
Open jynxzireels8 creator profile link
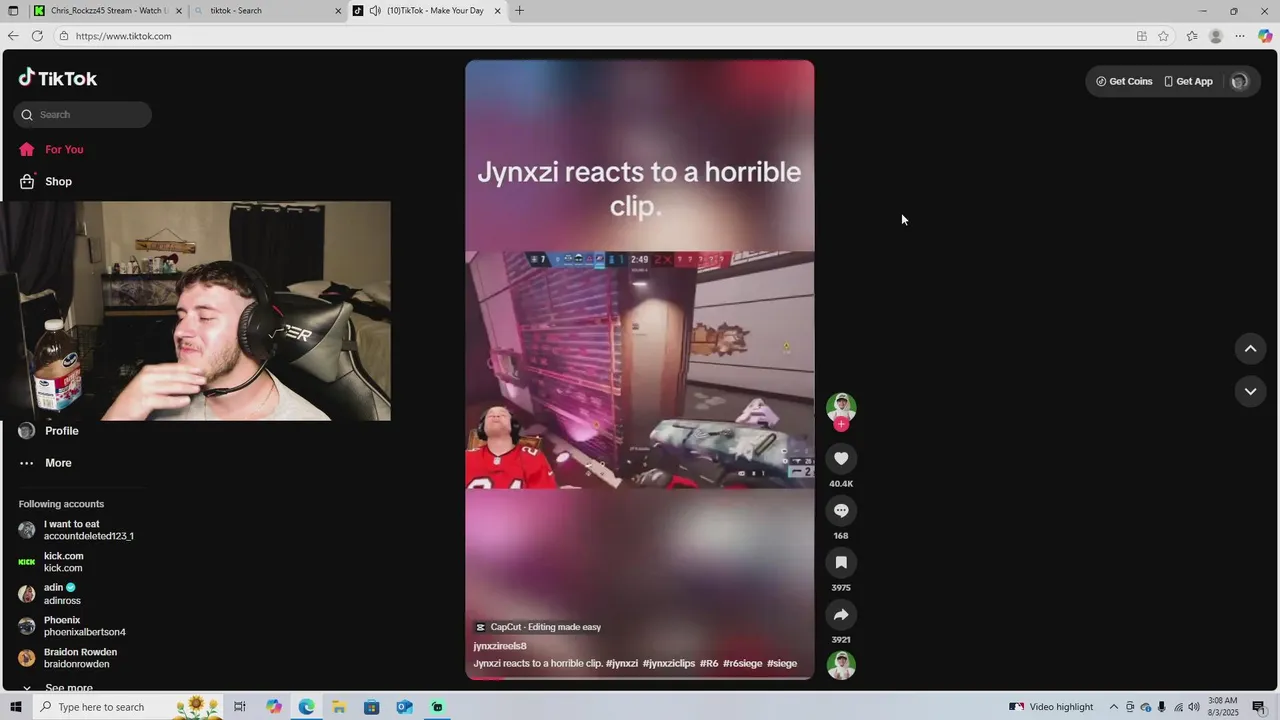tap(500, 646)
